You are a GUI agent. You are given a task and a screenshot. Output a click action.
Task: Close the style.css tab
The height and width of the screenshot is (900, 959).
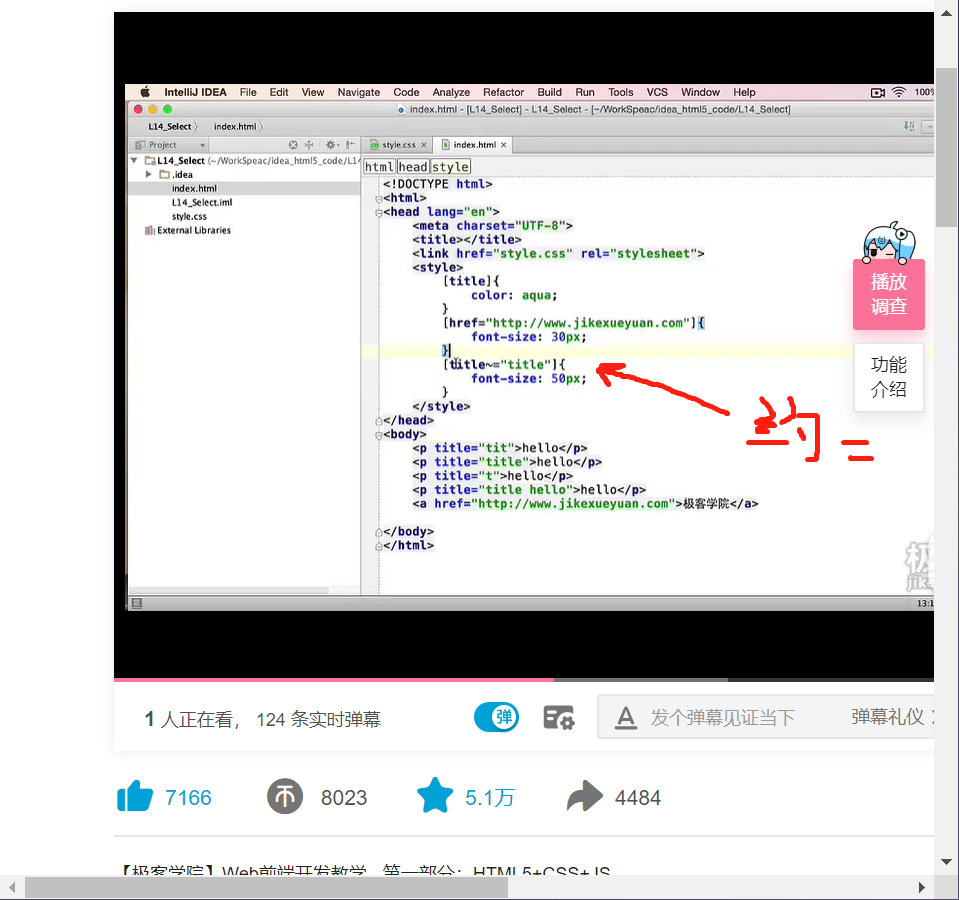tap(424, 145)
